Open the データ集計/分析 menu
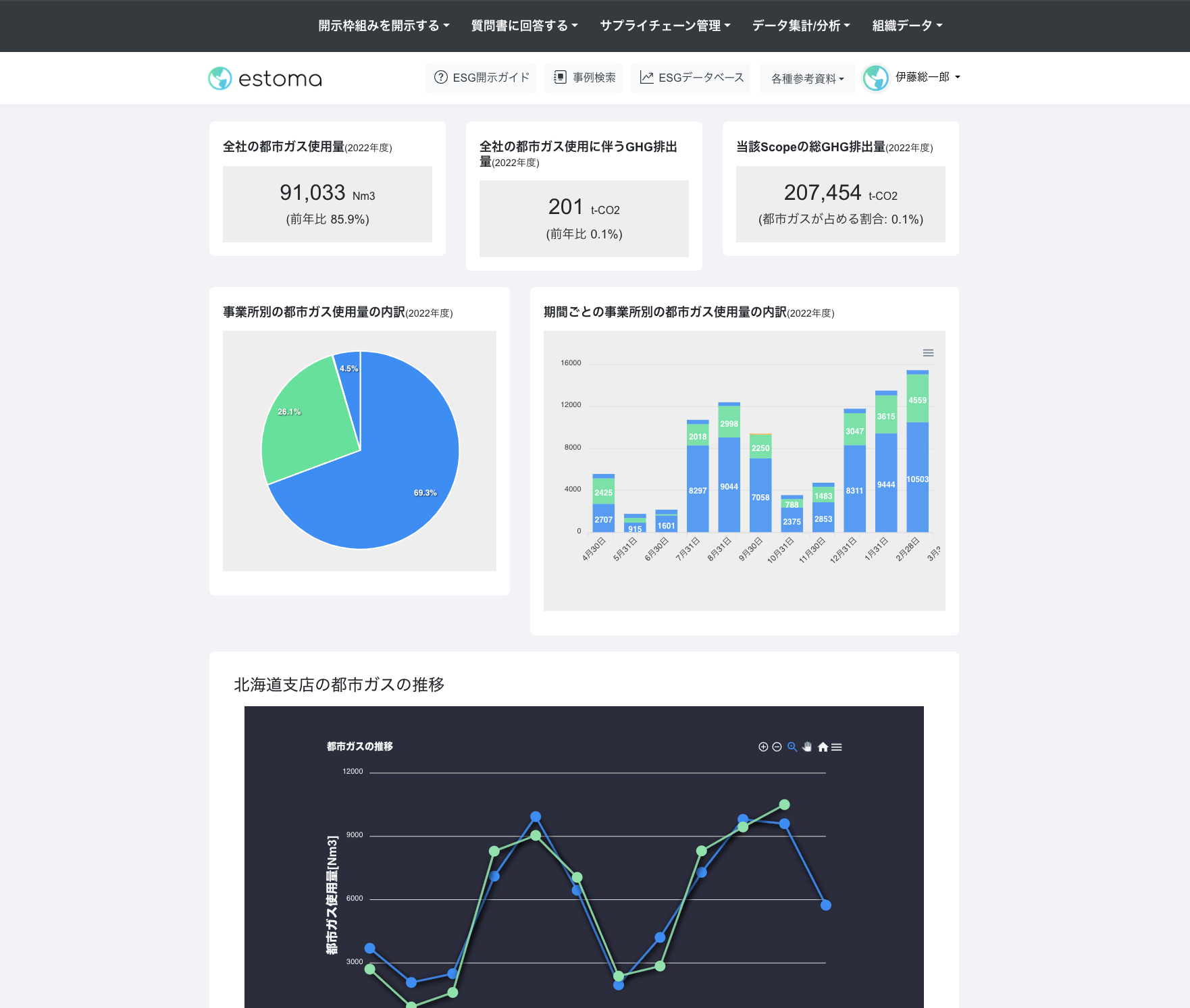 pyautogui.click(x=801, y=26)
